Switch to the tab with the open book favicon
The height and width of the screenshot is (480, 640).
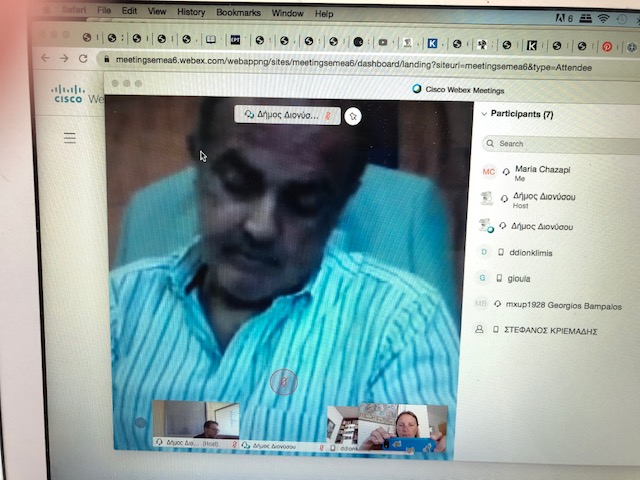(211, 40)
